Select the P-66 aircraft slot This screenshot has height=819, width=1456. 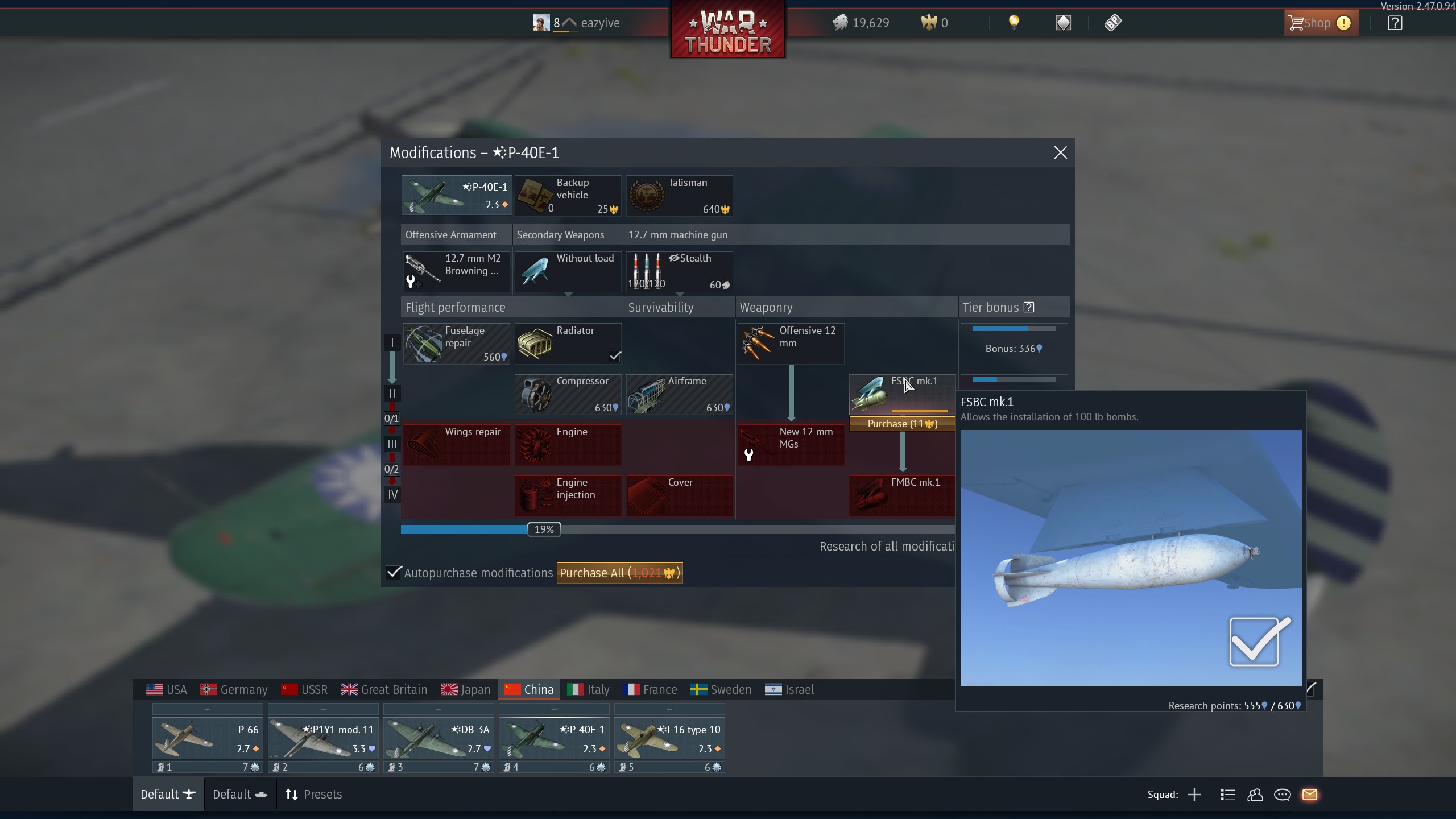(208, 739)
